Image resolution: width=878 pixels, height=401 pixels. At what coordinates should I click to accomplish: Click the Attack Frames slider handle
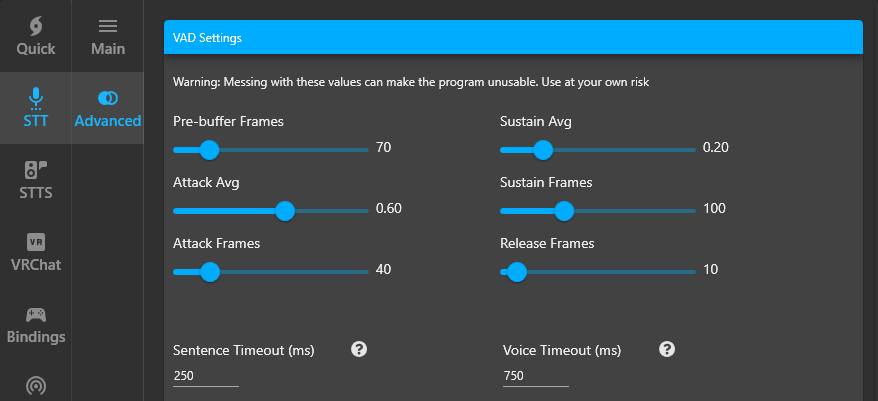click(211, 272)
